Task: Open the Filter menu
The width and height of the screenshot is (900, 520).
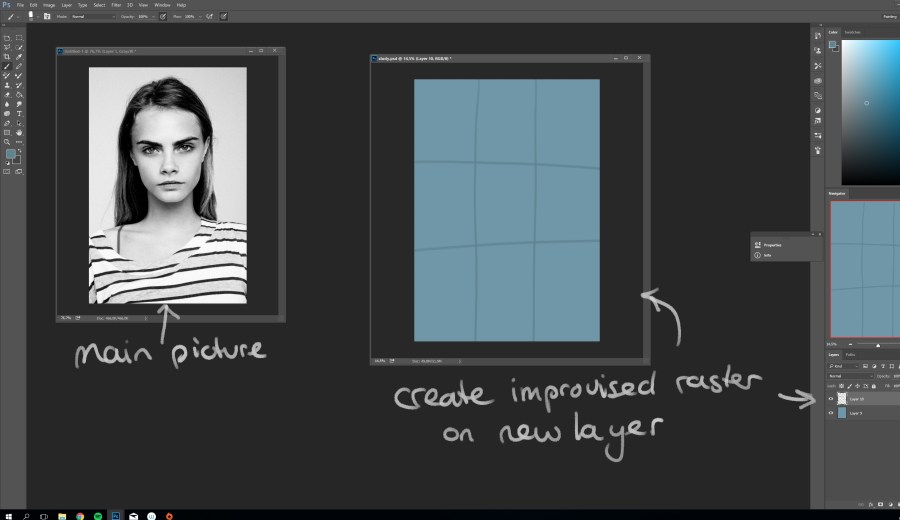Action: (x=117, y=5)
